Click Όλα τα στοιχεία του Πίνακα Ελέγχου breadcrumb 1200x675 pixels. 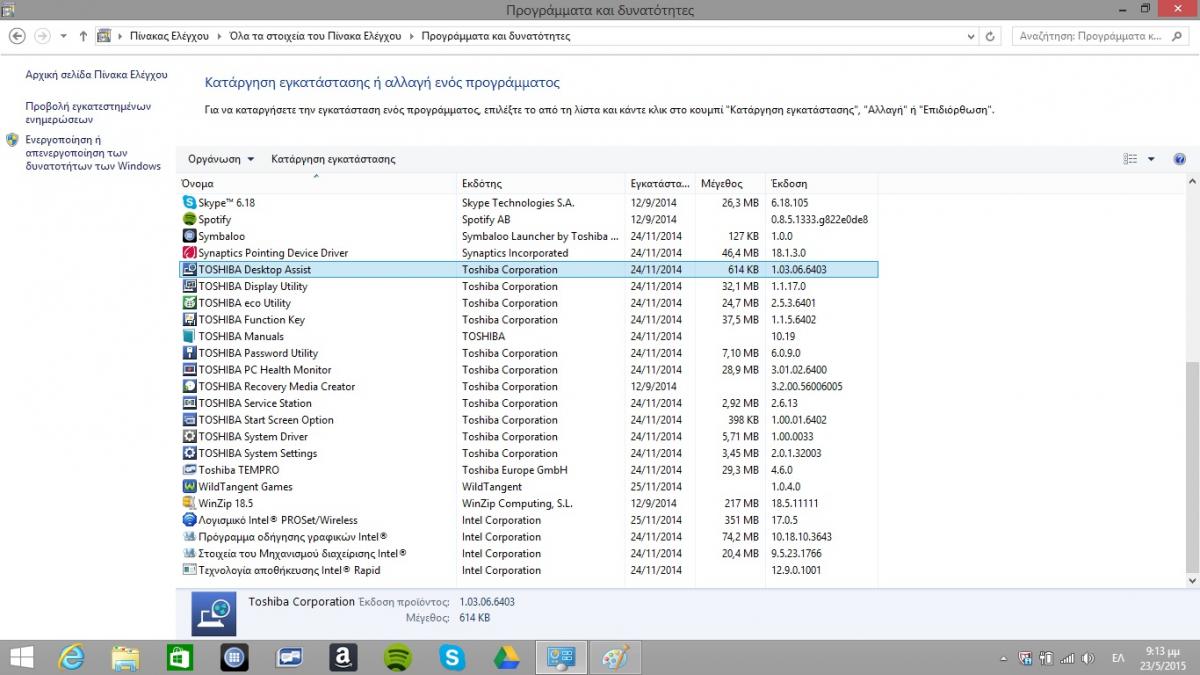[315, 36]
